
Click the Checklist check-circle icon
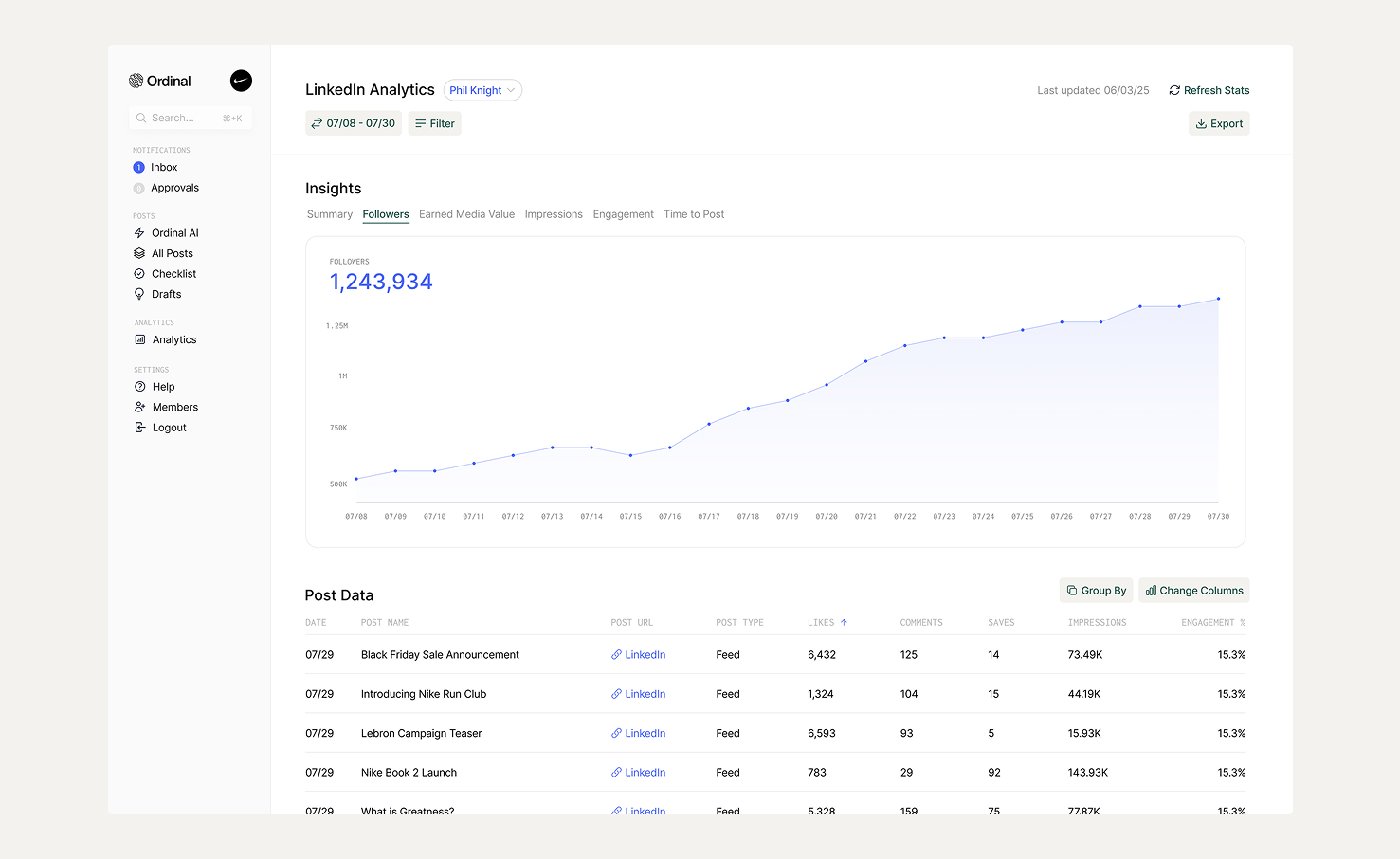139,273
